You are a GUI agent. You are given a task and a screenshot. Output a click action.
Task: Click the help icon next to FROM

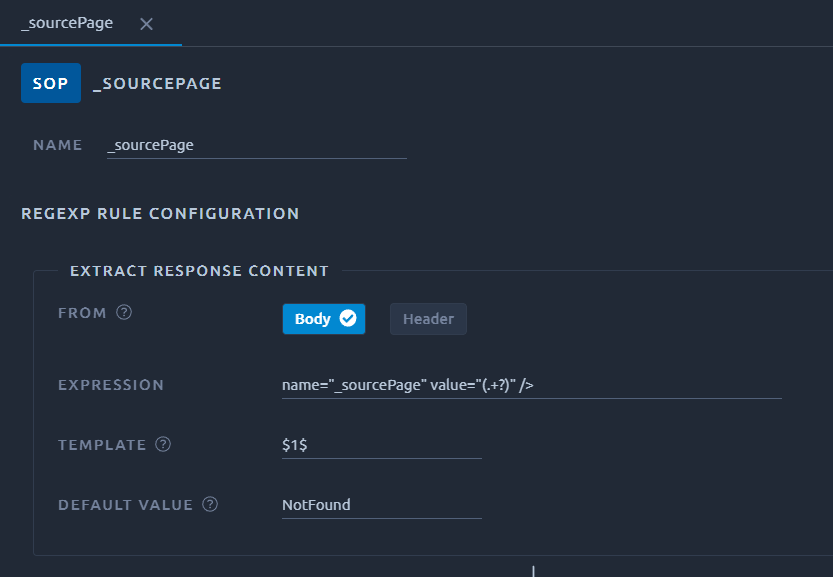[124, 312]
